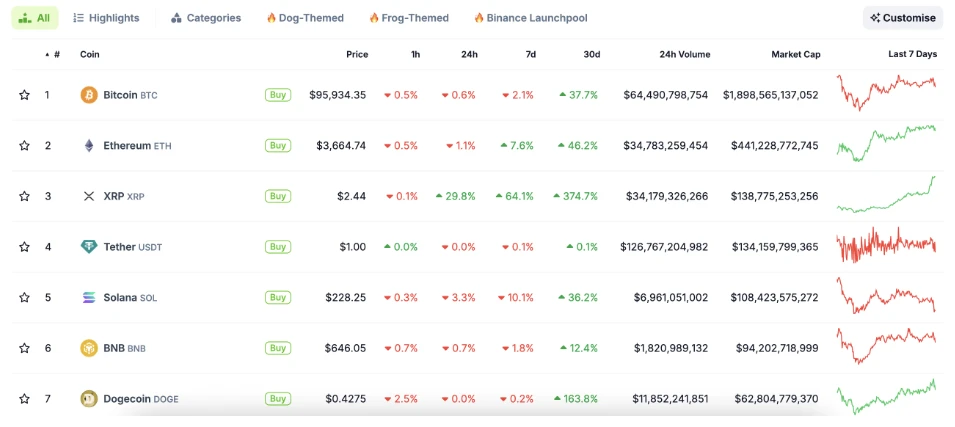Click Buy for XRP
This screenshot has width=955, height=427.
point(278,196)
